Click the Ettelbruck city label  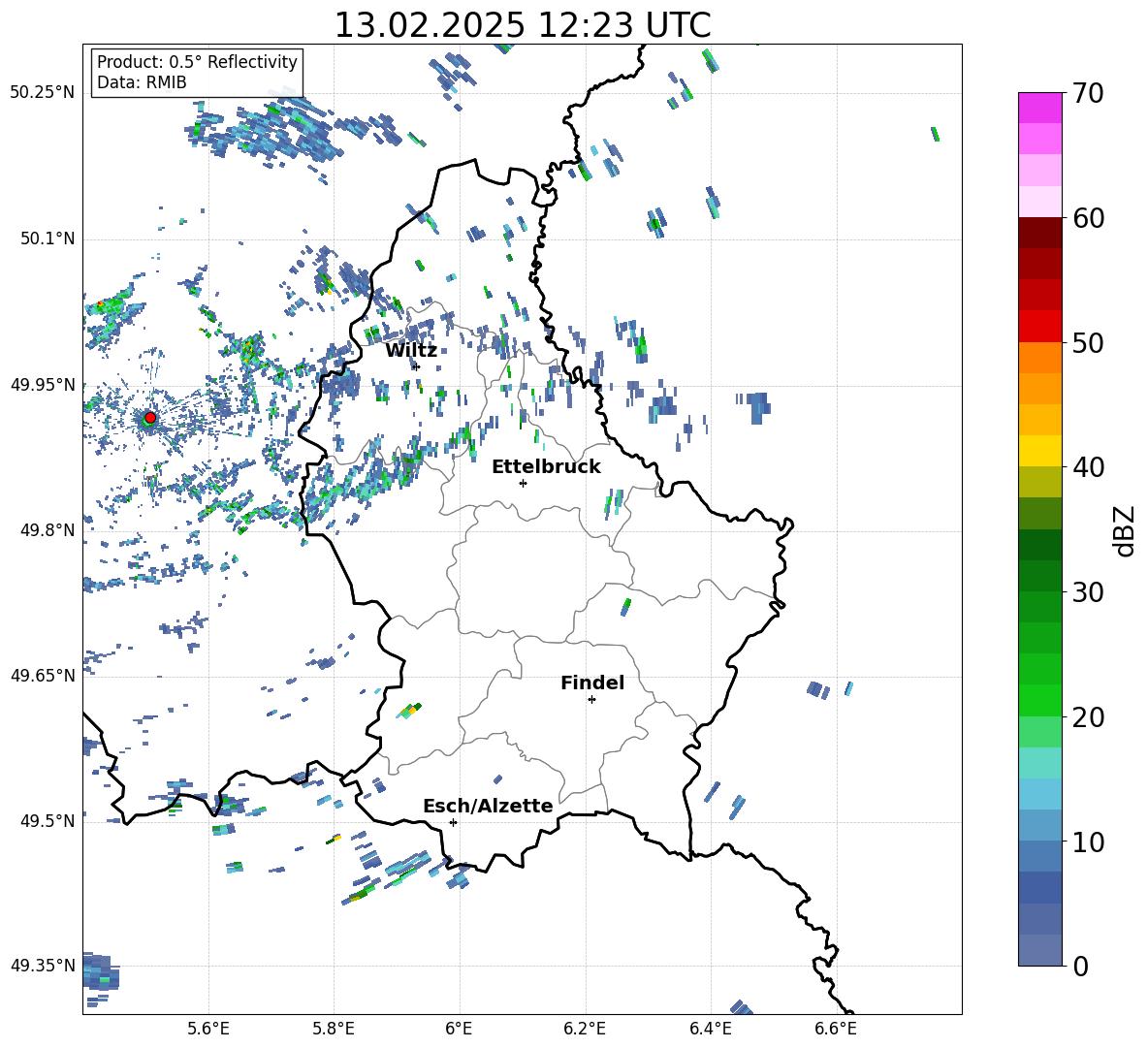click(546, 467)
